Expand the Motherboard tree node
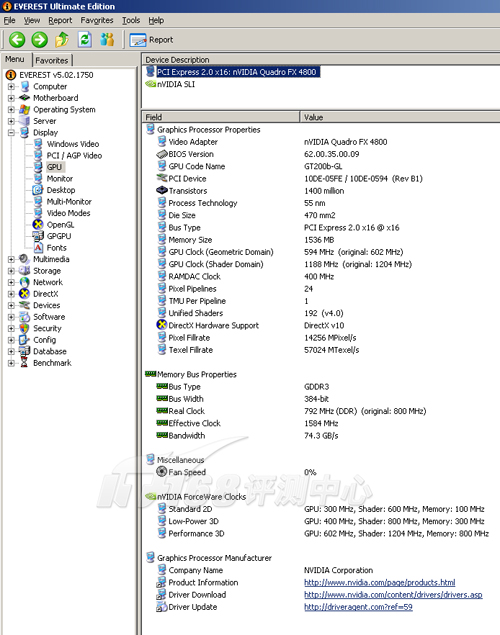 (11, 98)
